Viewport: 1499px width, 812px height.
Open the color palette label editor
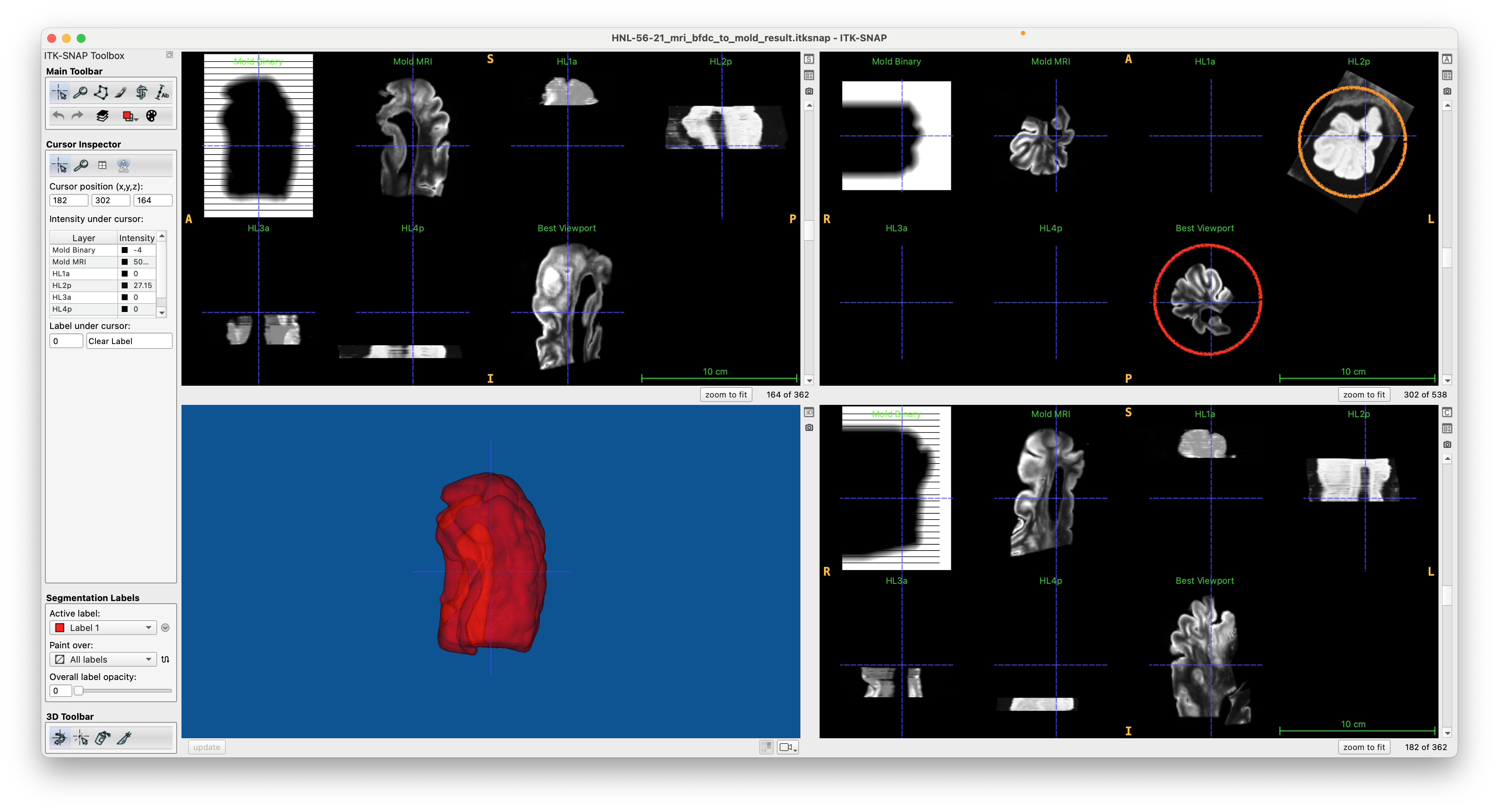click(x=151, y=116)
